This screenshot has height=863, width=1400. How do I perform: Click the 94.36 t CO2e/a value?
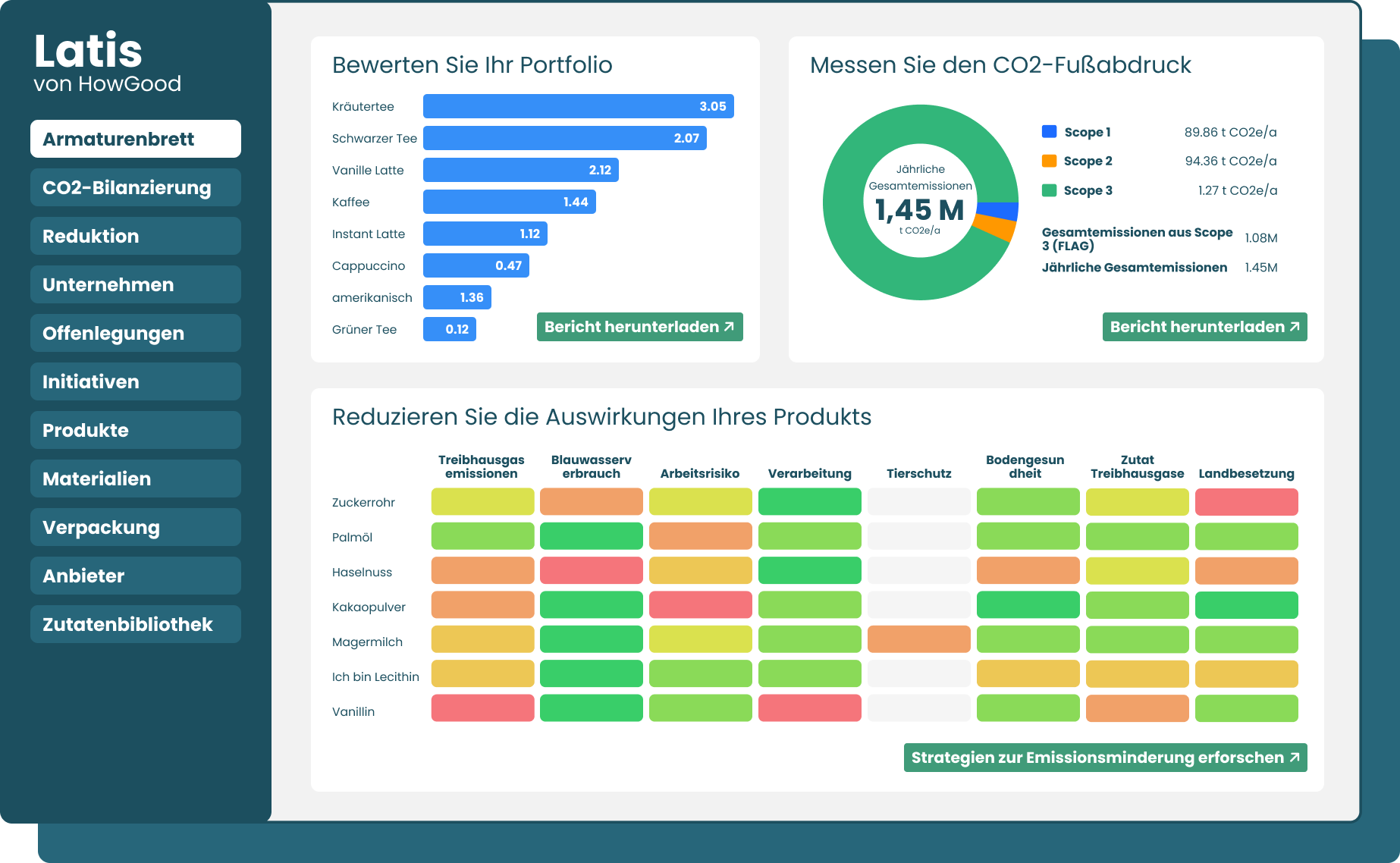click(1231, 161)
